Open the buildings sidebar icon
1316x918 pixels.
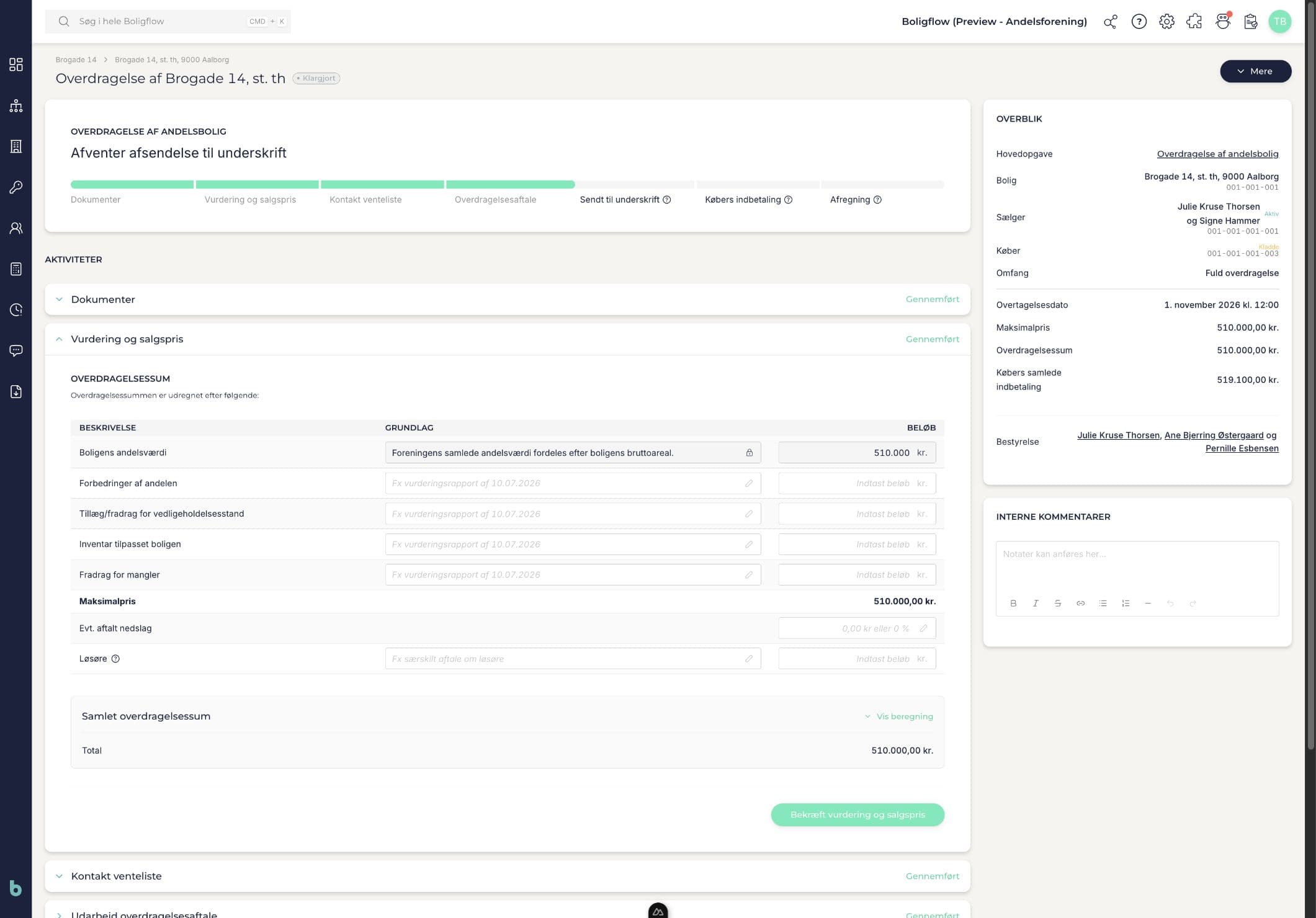[16, 146]
